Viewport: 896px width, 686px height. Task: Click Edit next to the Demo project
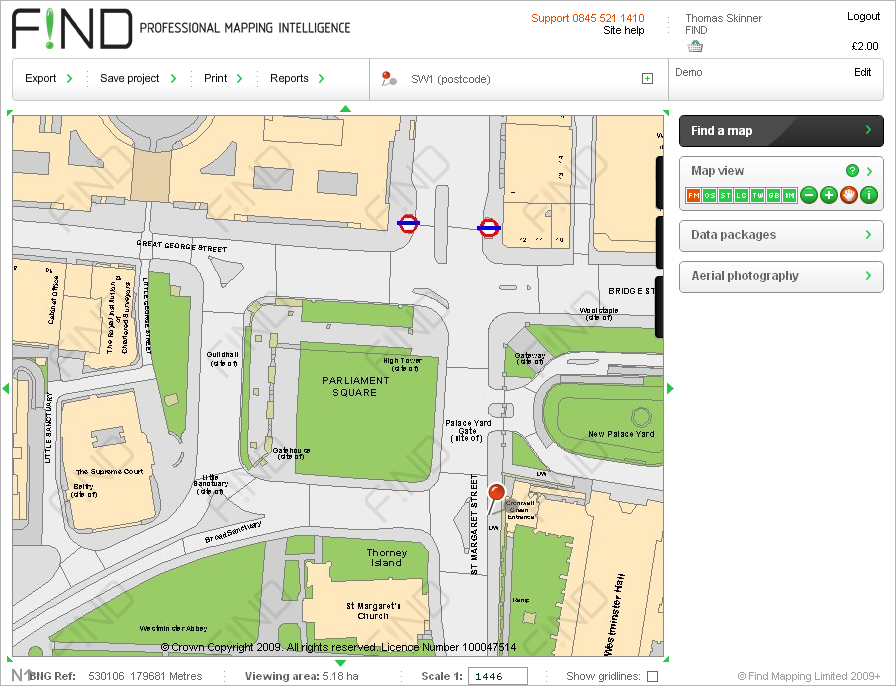tap(864, 72)
